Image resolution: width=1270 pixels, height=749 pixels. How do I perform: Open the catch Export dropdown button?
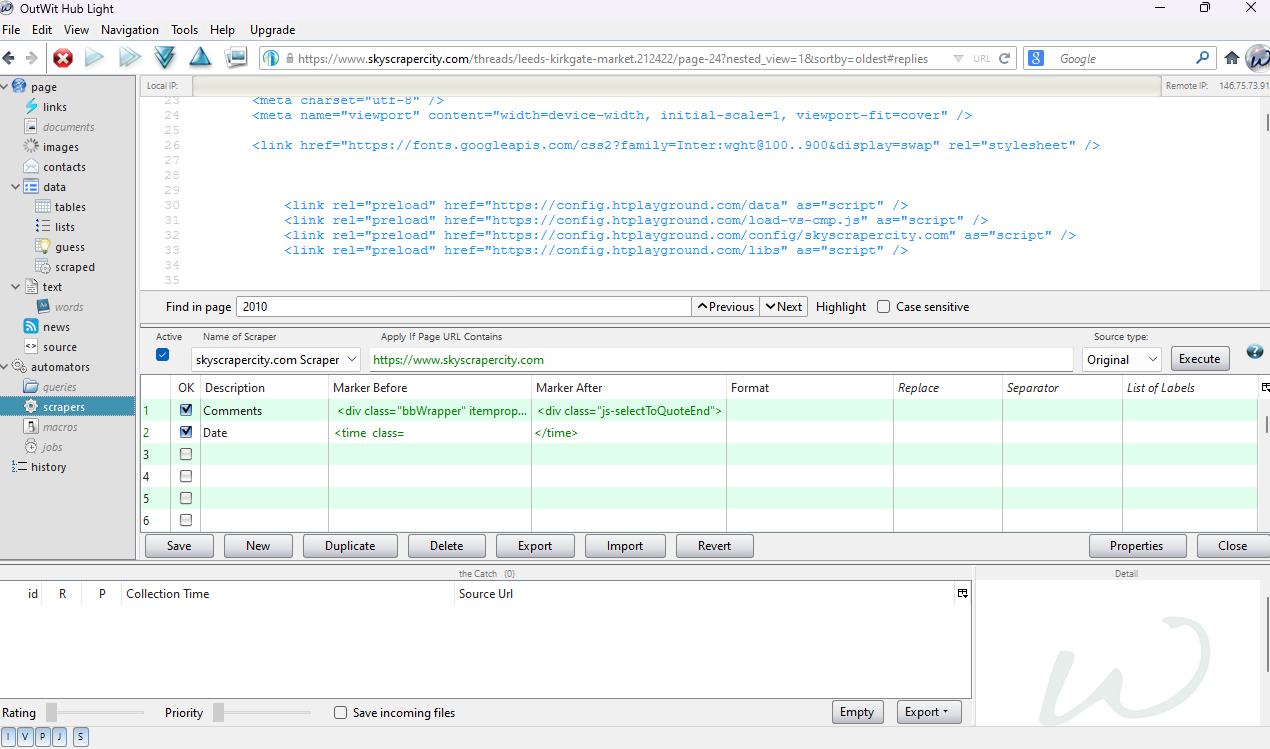928,712
